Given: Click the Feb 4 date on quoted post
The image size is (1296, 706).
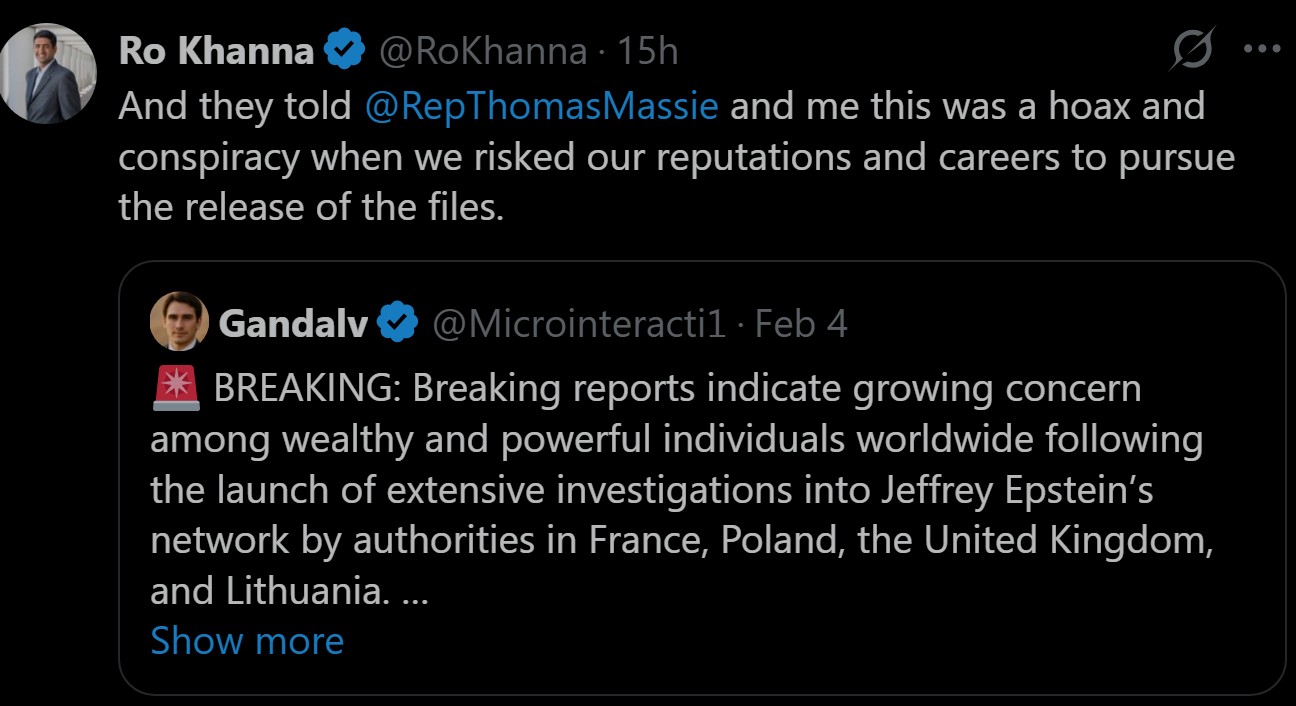Looking at the screenshot, I should coord(801,323).
